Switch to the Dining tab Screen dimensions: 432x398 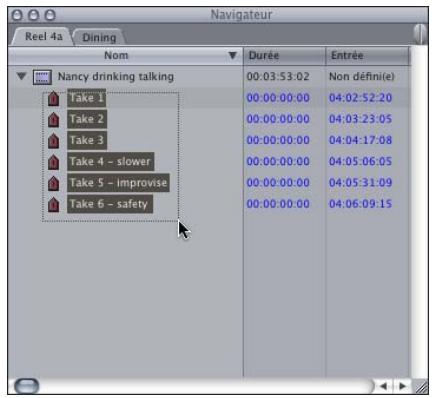tap(99, 37)
